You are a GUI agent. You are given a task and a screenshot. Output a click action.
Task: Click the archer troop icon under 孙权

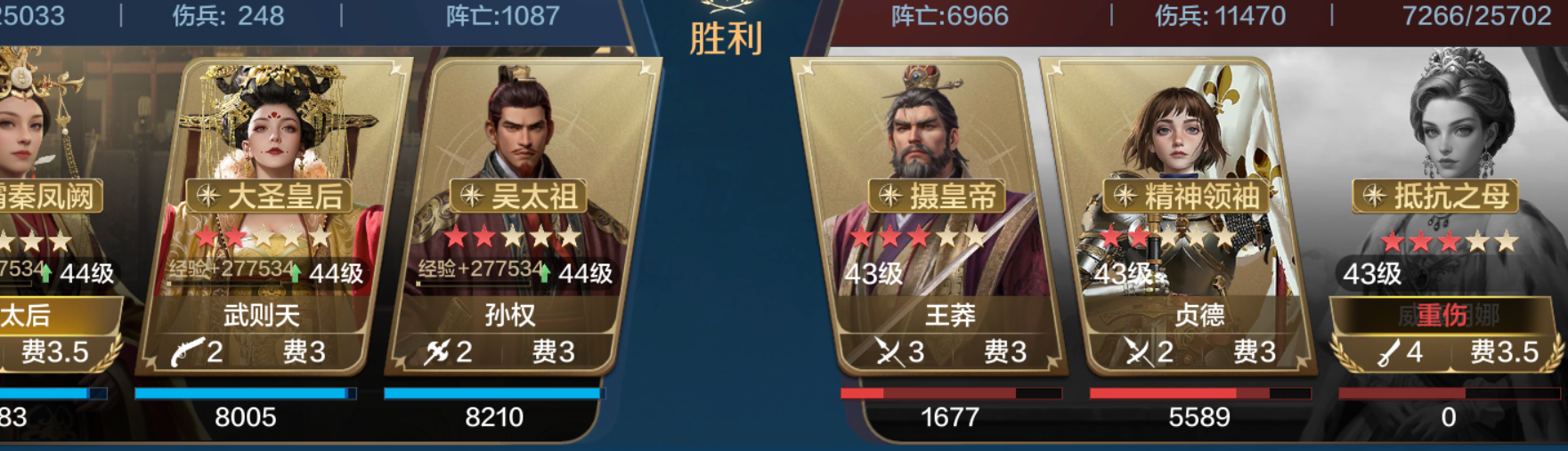[436, 352]
